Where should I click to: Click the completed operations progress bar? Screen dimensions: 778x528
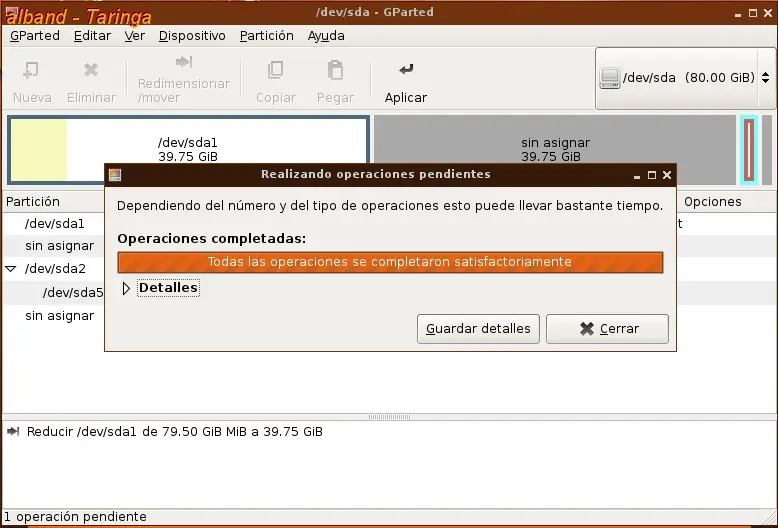click(x=390, y=262)
